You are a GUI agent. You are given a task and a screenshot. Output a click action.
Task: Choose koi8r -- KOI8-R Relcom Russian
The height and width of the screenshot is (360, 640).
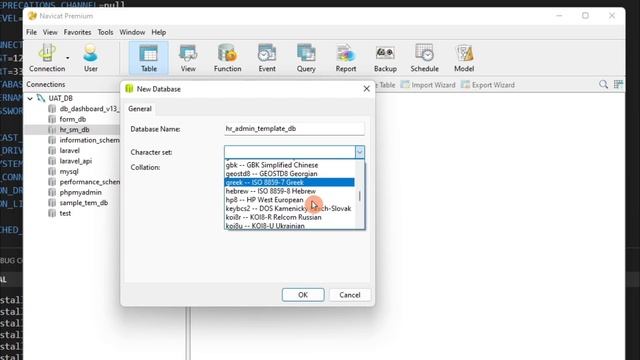tap(289, 217)
